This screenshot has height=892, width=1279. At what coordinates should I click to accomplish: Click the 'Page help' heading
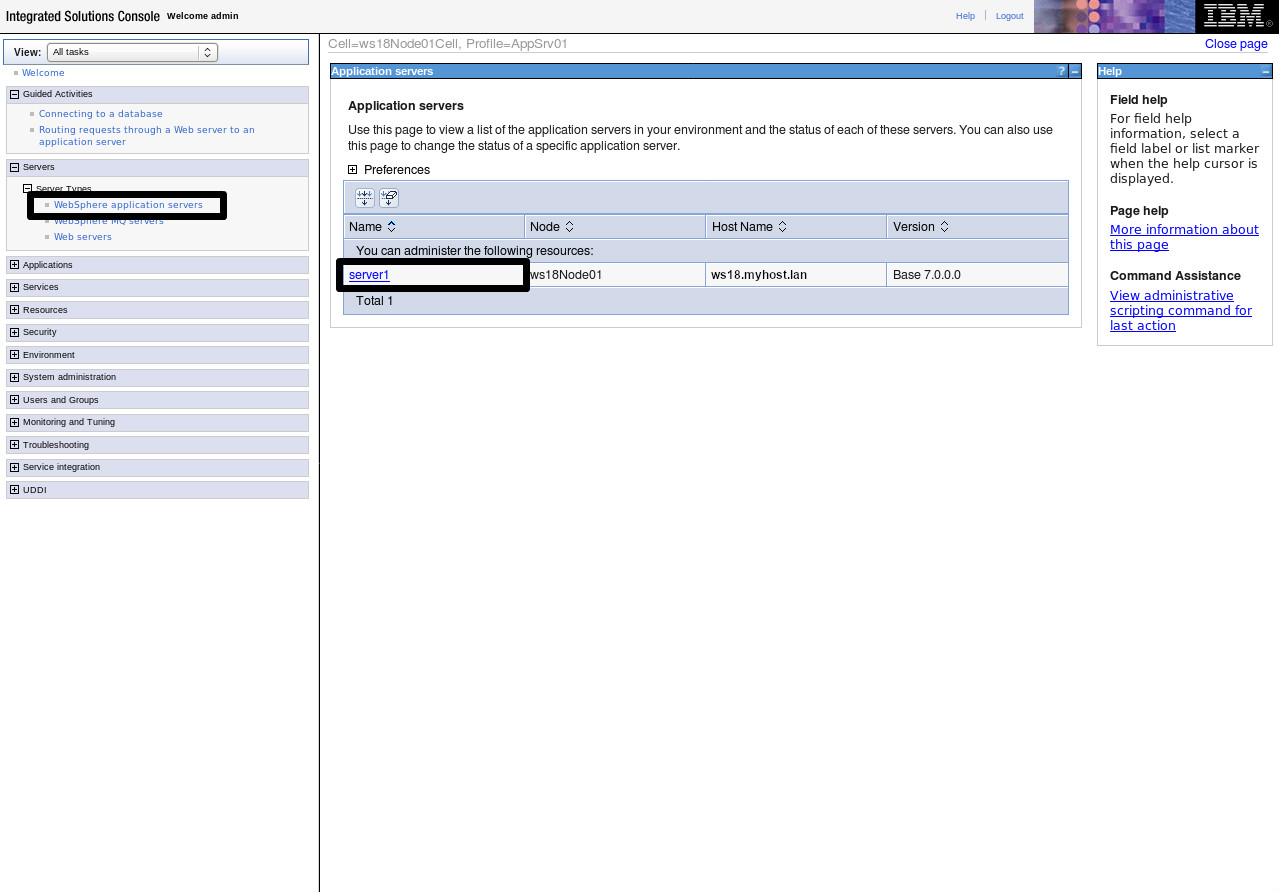(x=1139, y=211)
